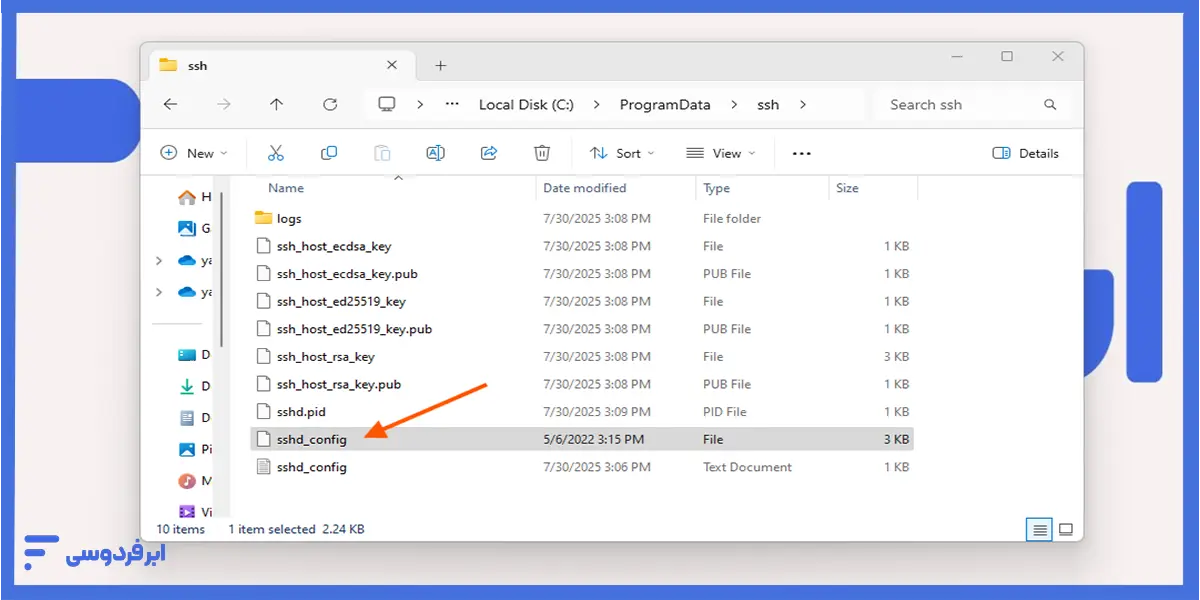
Task: Open the View dropdown menu
Action: coord(721,153)
